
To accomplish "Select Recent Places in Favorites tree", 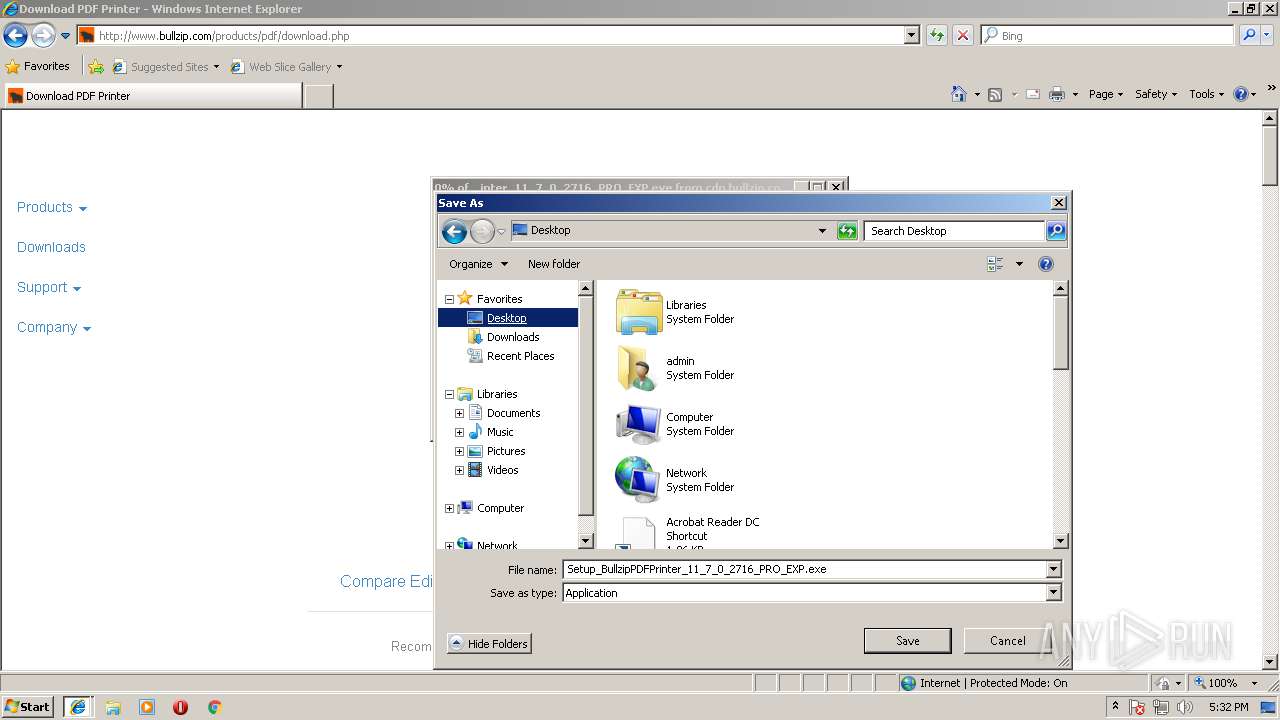I will click(520, 356).
